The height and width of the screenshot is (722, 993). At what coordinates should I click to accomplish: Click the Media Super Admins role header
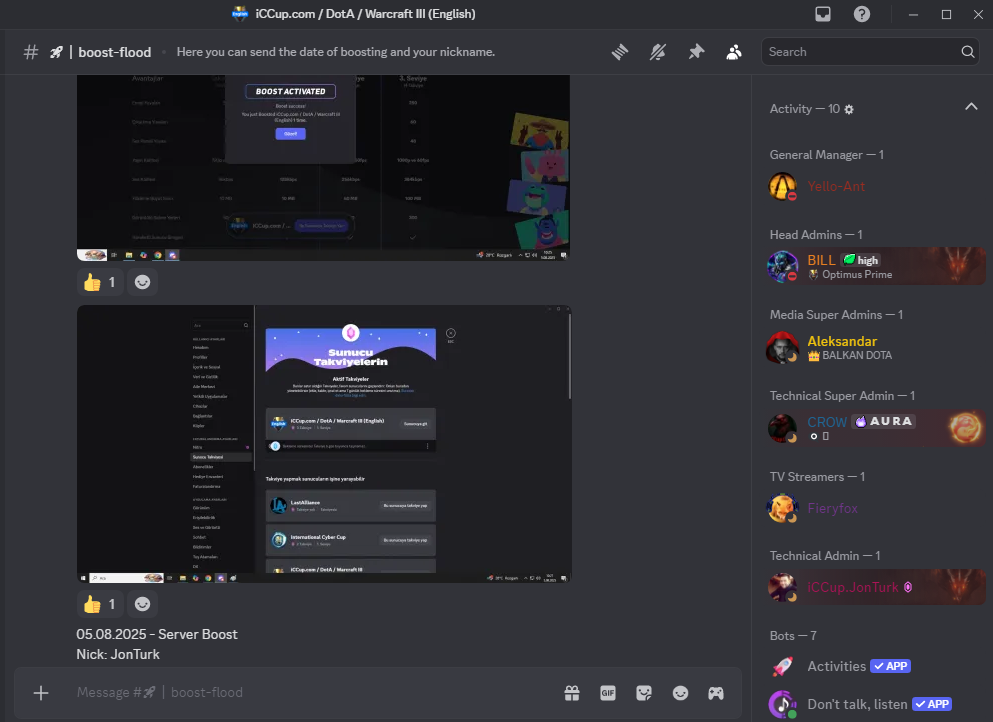click(x=836, y=315)
